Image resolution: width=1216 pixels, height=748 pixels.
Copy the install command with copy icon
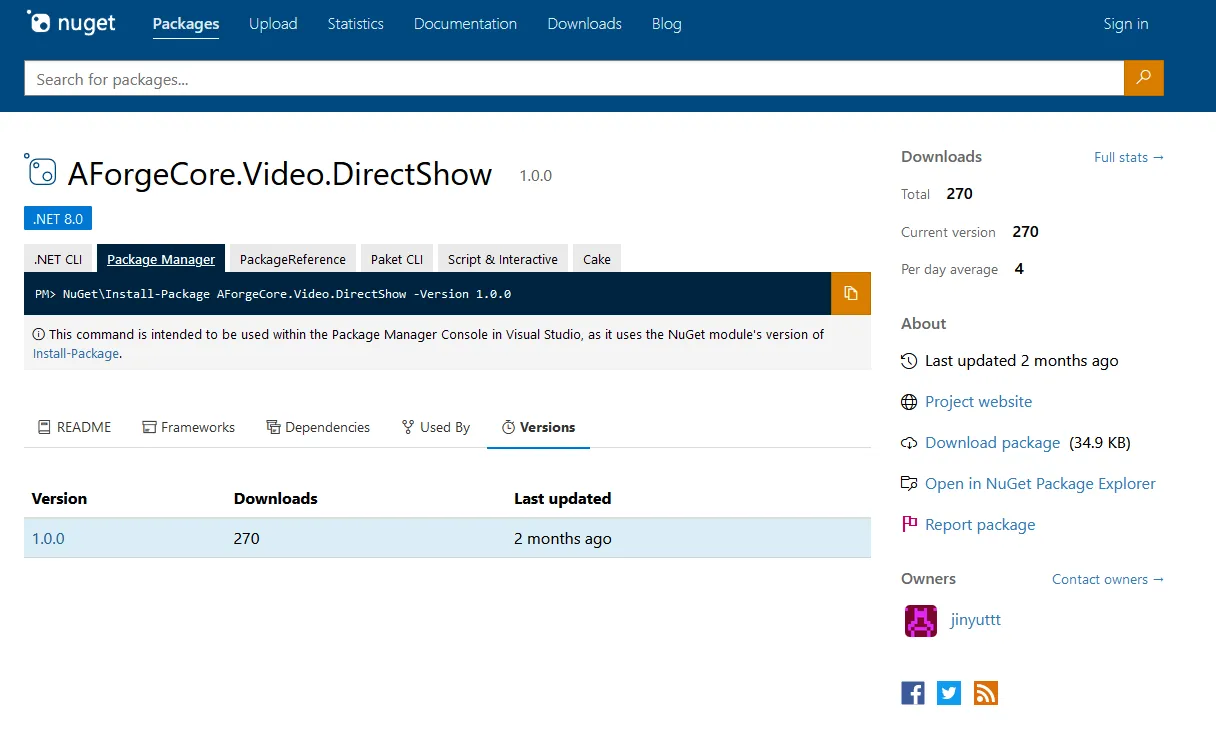pyautogui.click(x=850, y=293)
